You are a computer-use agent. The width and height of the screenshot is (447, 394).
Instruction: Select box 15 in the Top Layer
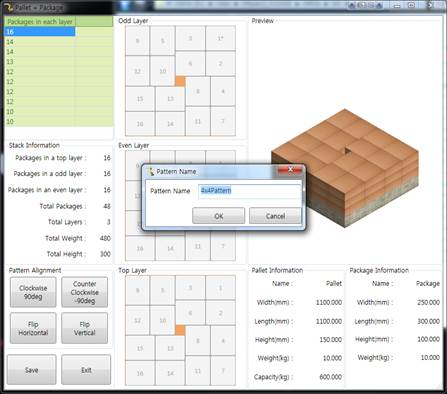click(140, 348)
